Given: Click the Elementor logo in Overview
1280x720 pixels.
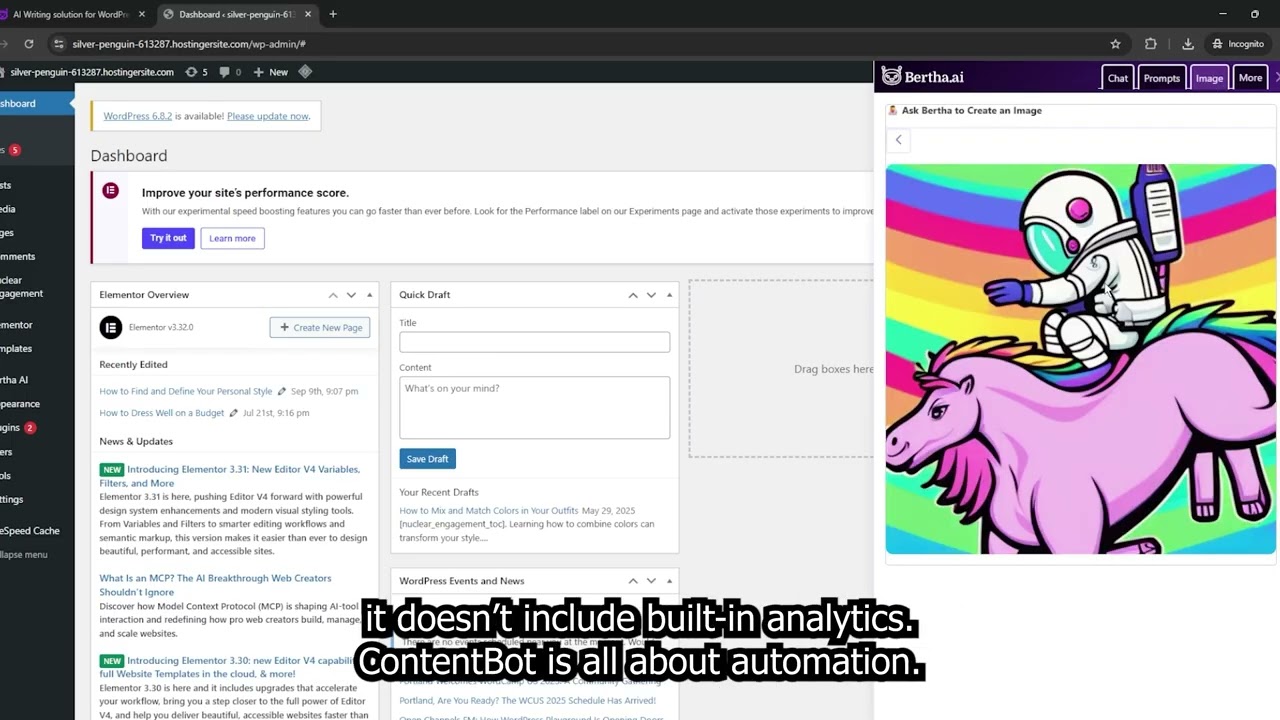Looking at the screenshot, I should pos(110,327).
